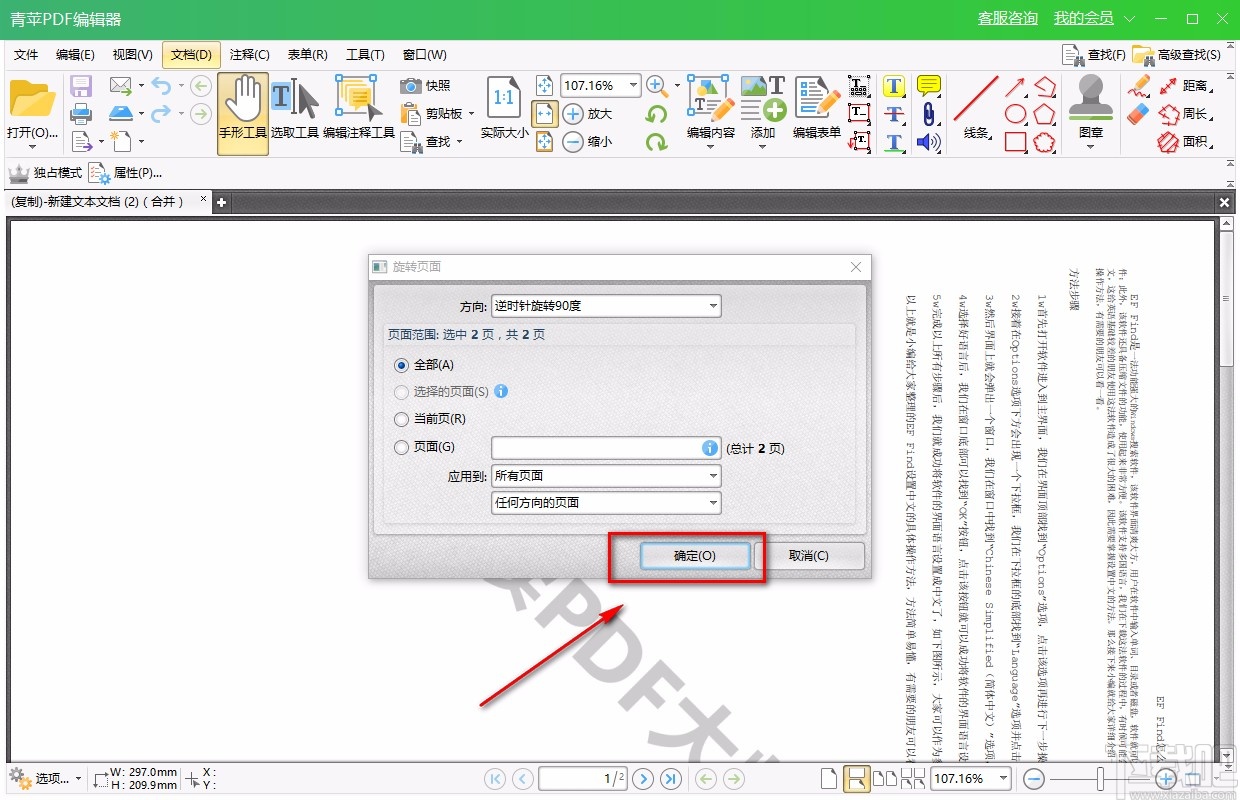The width and height of the screenshot is (1240, 800).
Task: Select the eraser tool icon
Action: [1138, 114]
